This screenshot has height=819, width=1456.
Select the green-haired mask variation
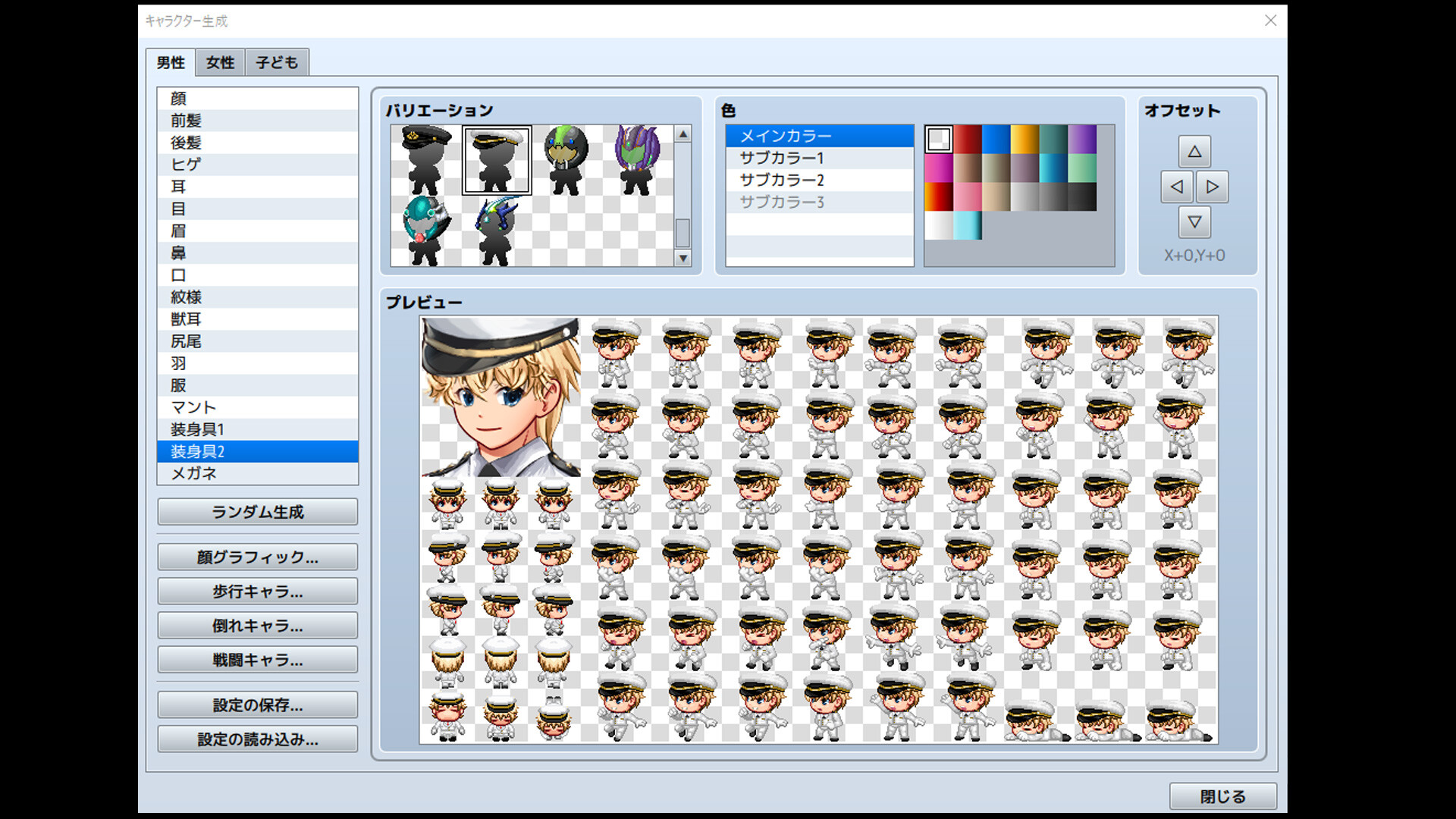coord(566,159)
